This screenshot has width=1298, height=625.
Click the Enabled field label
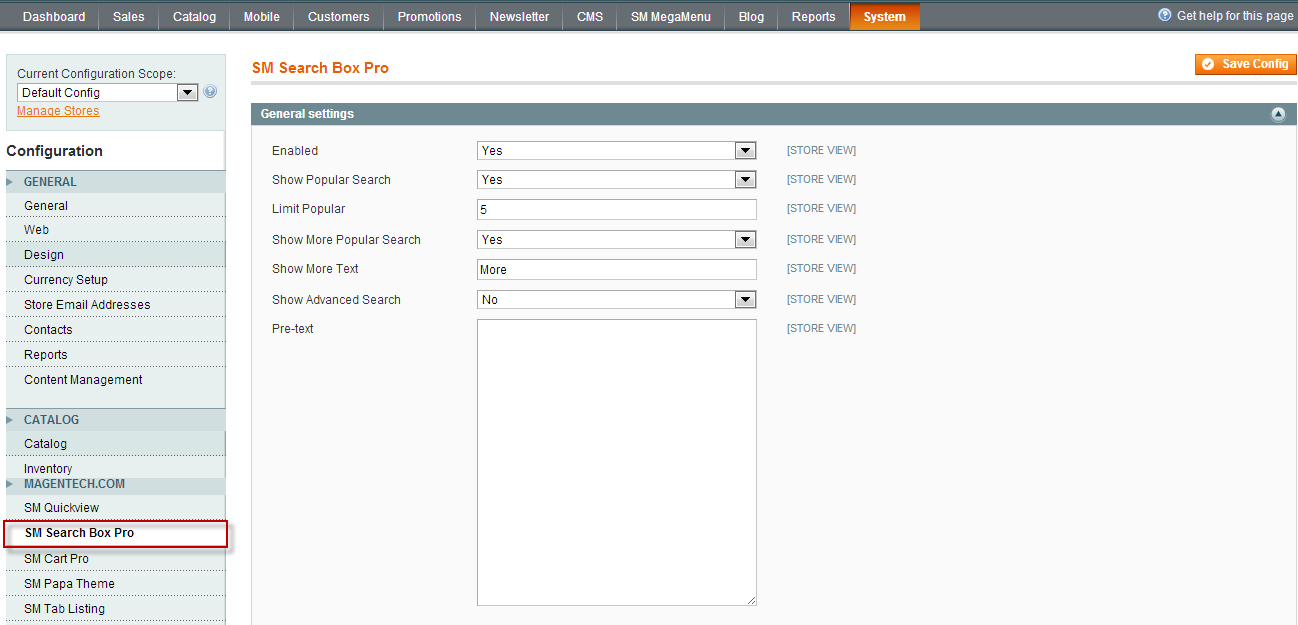[x=295, y=151]
